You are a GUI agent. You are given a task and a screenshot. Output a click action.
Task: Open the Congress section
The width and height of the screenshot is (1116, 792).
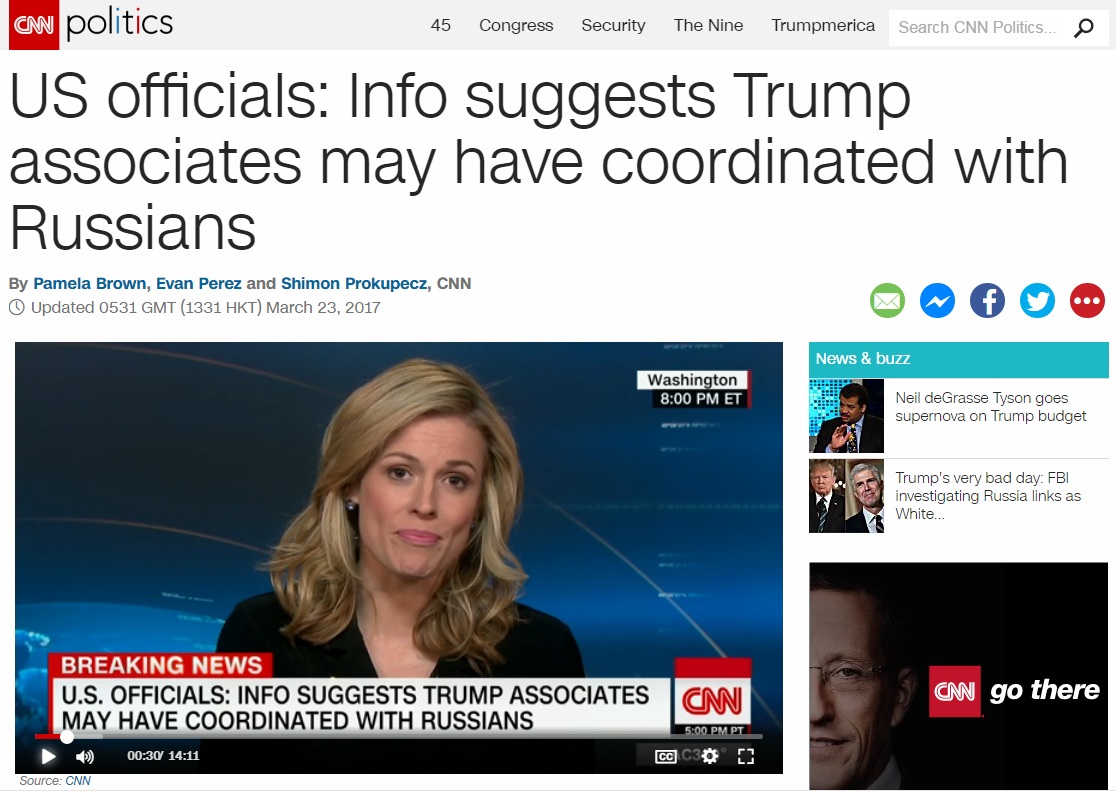tap(516, 26)
